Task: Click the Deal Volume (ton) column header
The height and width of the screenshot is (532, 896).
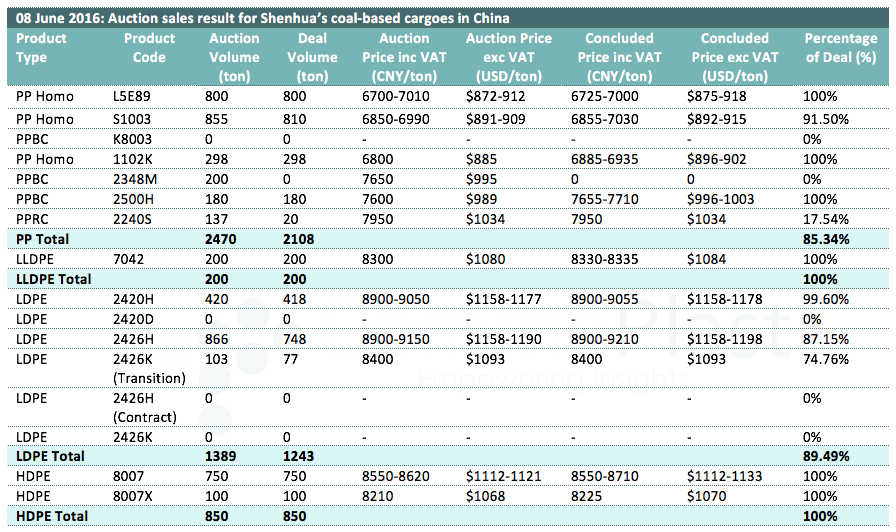Action: click(x=312, y=57)
